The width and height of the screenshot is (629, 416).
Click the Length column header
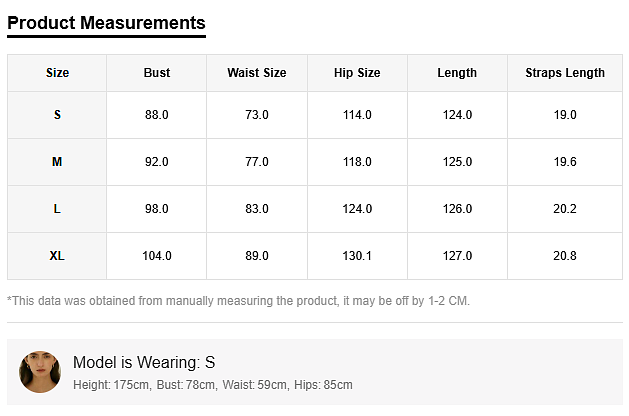(x=457, y=73)
